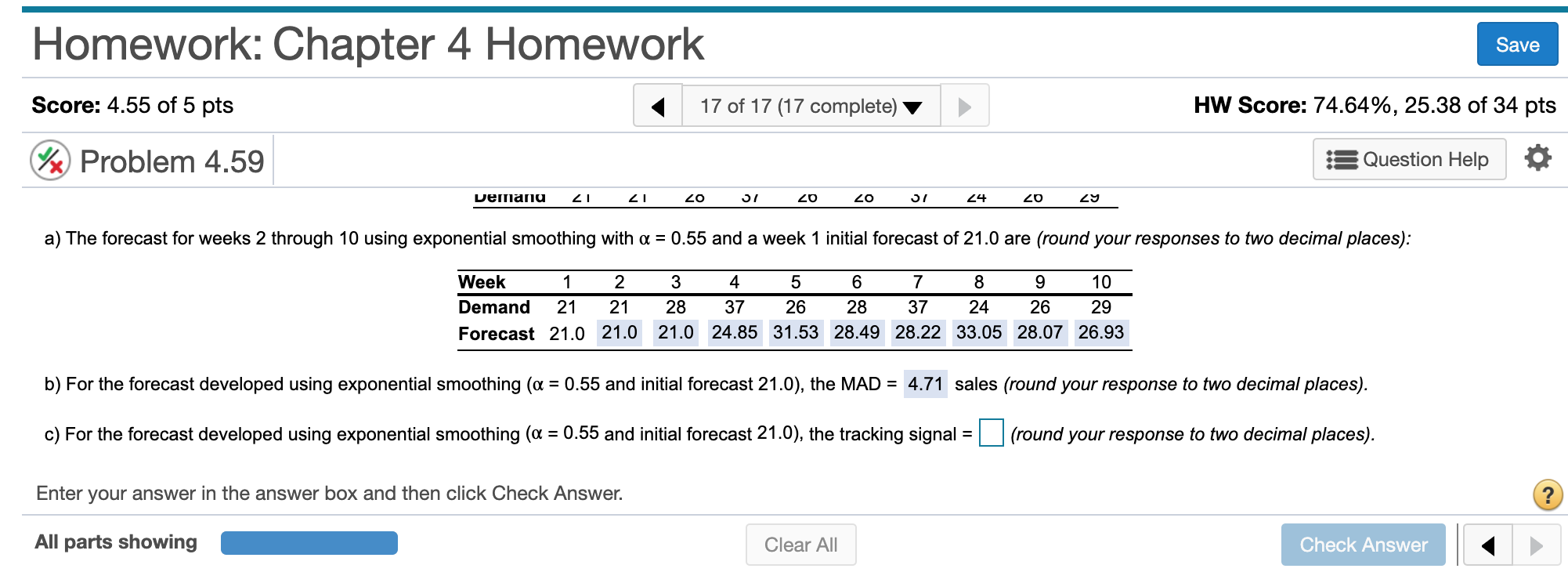The height and width of the screenshot is (583, 1568).
Task: Click the left navigation arrow near question counter
Action: coord(659,105)
